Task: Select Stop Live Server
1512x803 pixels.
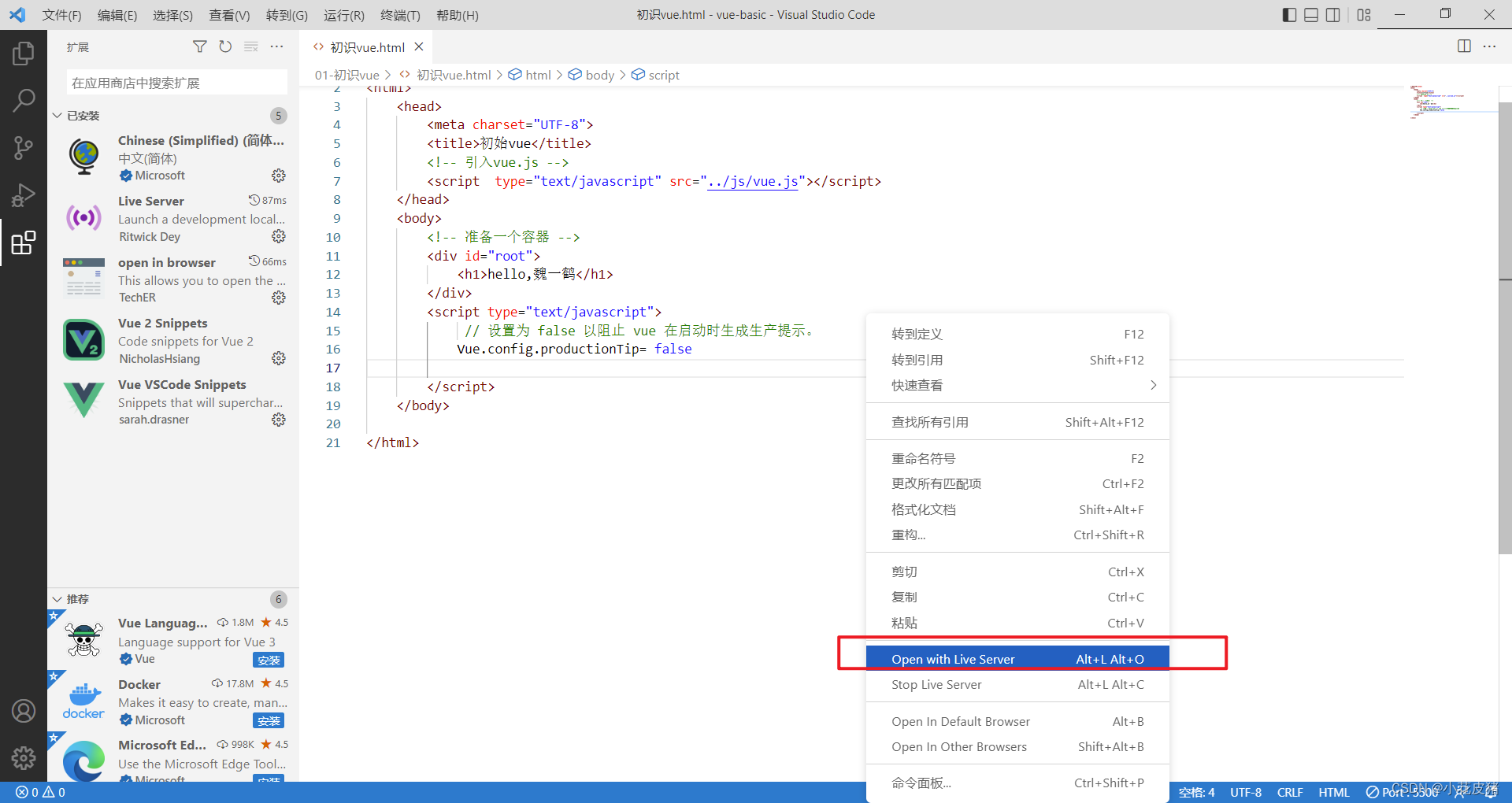Action: [1017, 684]
